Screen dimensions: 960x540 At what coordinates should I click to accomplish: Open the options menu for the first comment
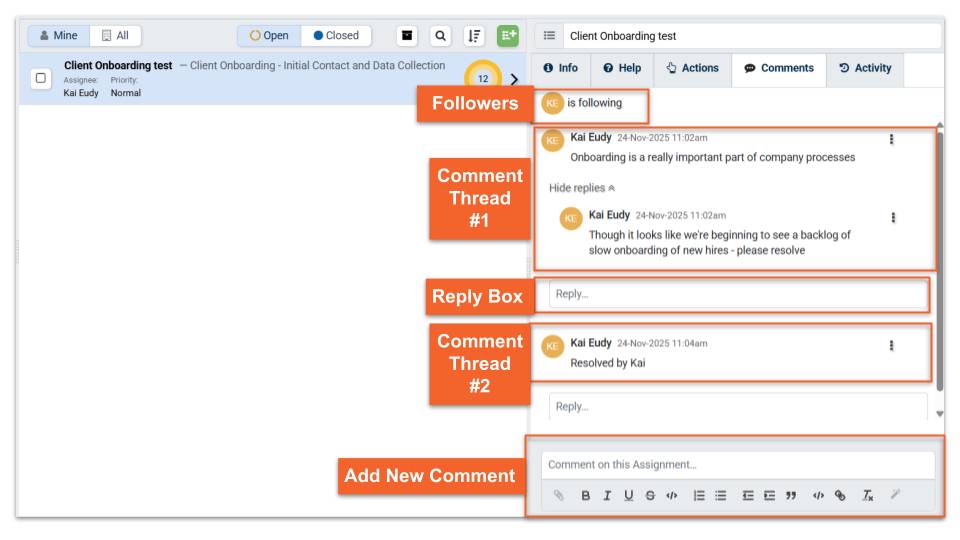(892, 140)
